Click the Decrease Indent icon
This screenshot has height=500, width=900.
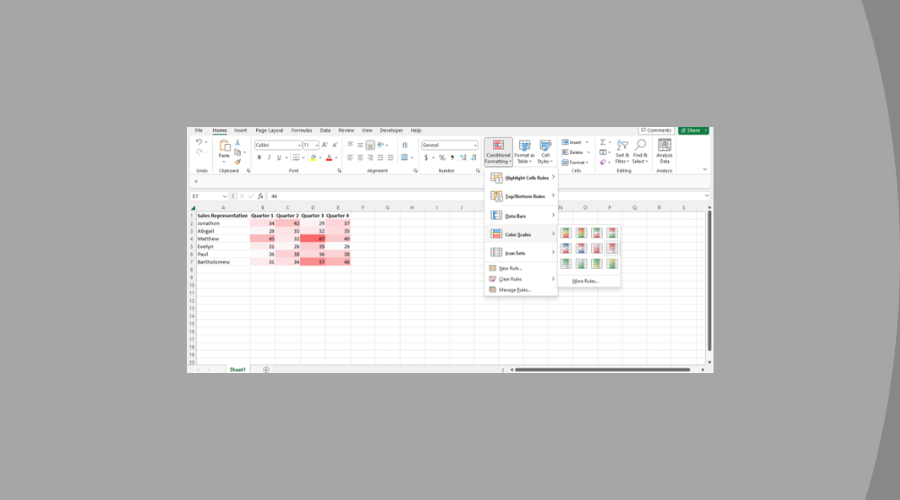(x=381, y=157)
